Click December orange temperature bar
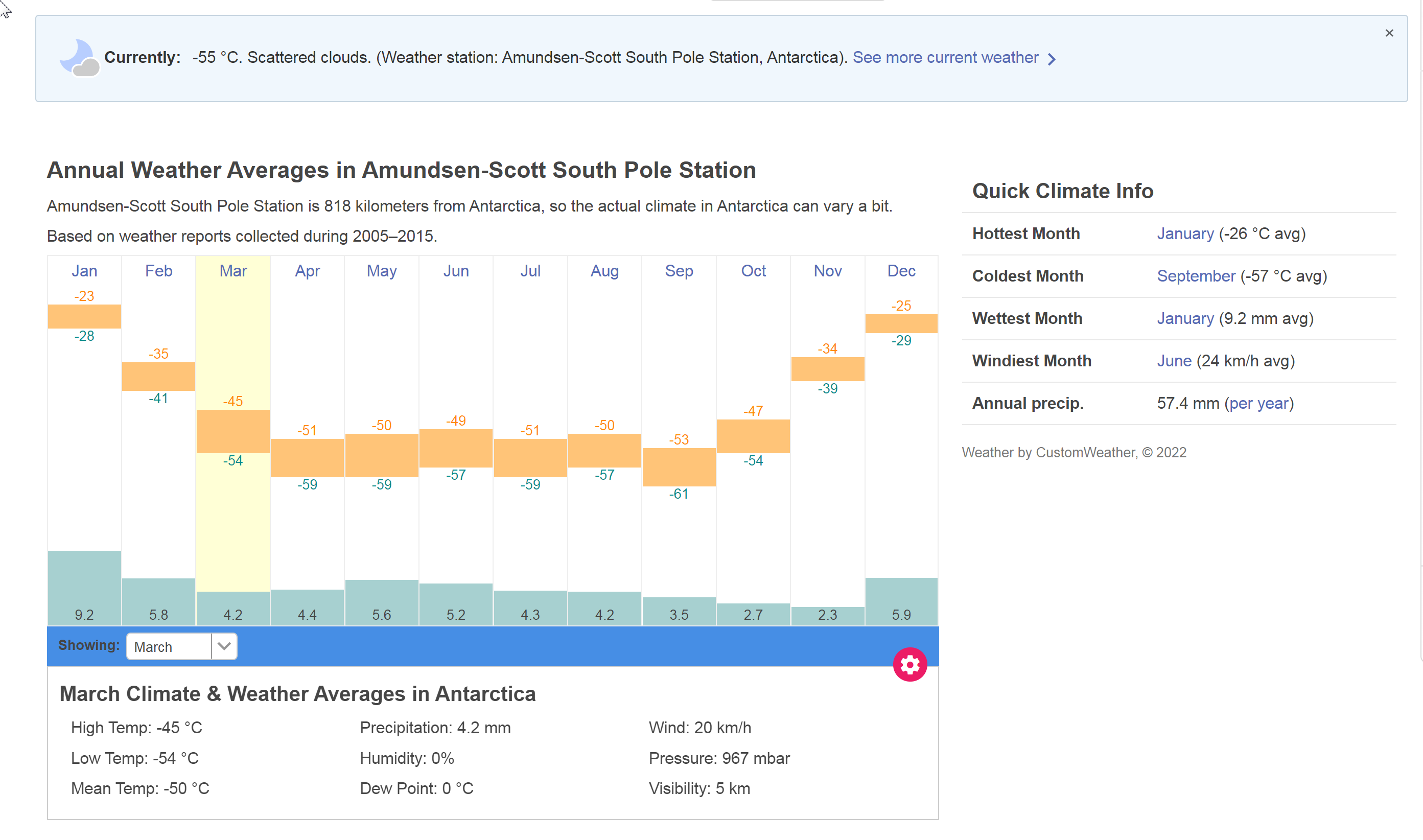Screen dimensions: 1423x840 click(x=901, y=323)
